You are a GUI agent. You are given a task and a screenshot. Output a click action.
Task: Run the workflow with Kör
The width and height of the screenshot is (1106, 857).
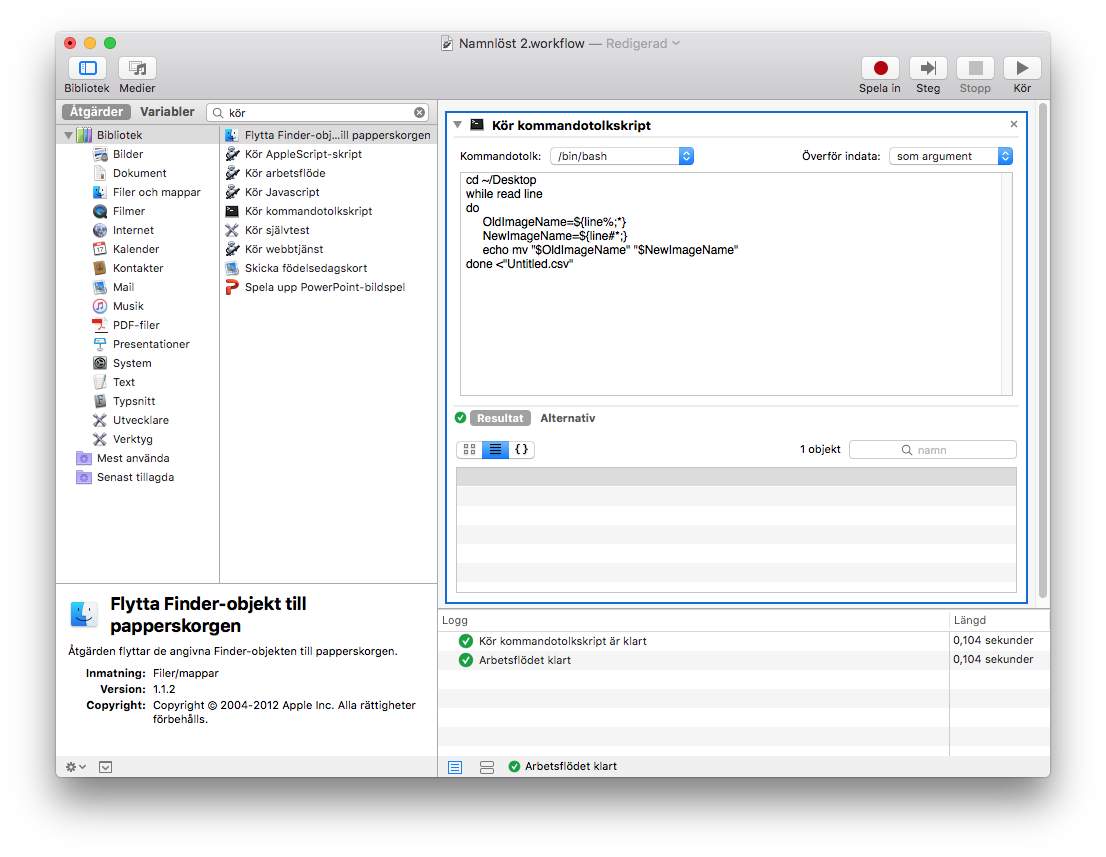(1022, 68)
